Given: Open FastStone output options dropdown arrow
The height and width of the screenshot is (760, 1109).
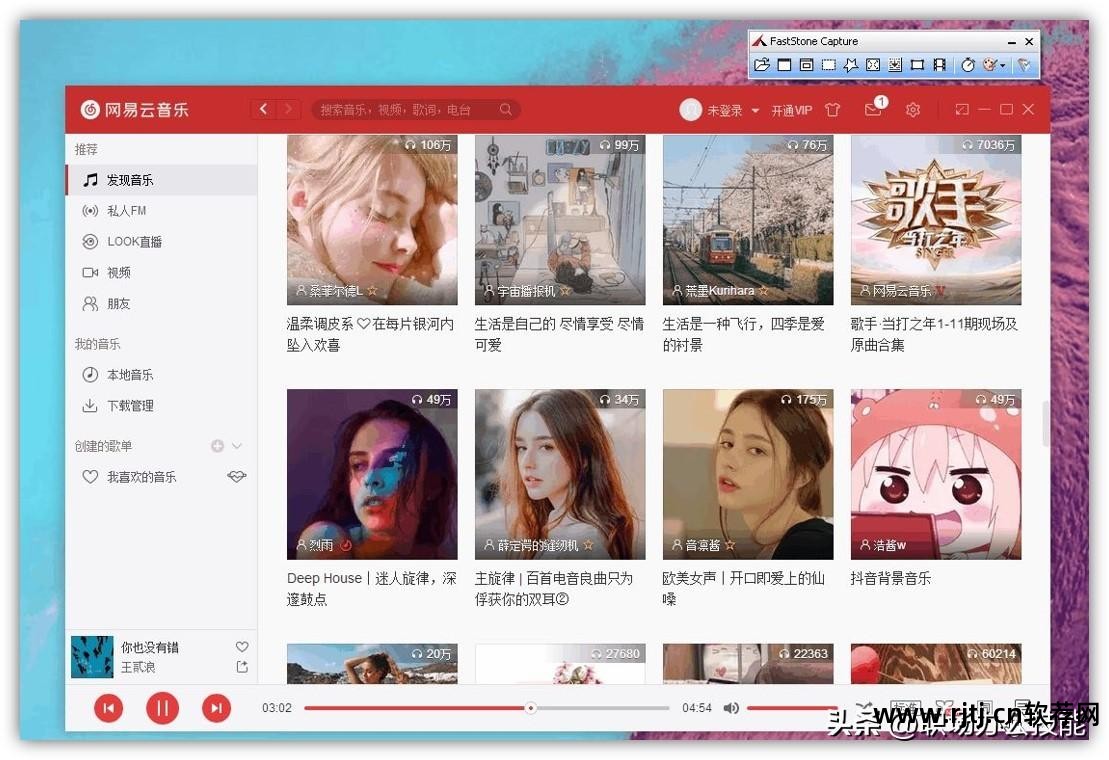Looking at the screenshot, I should click(x=1002, y=66).
